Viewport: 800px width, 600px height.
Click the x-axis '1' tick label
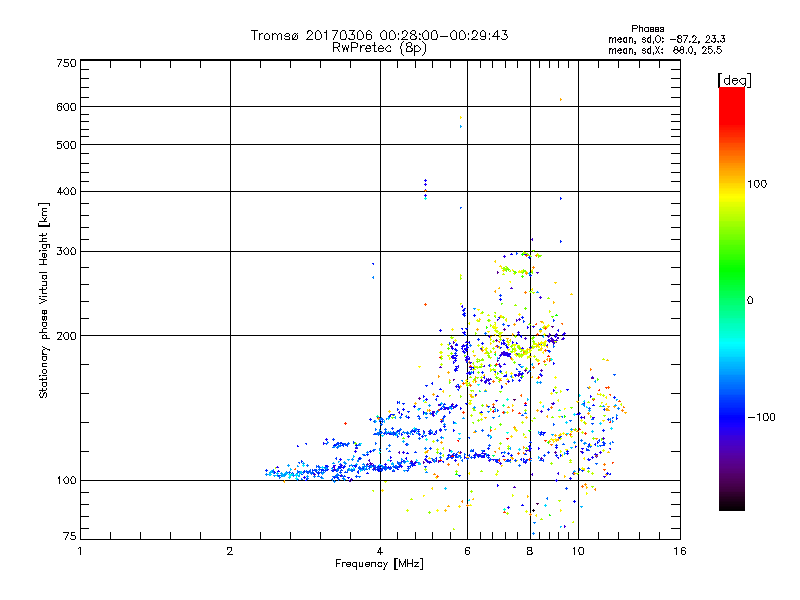point(80,551)
